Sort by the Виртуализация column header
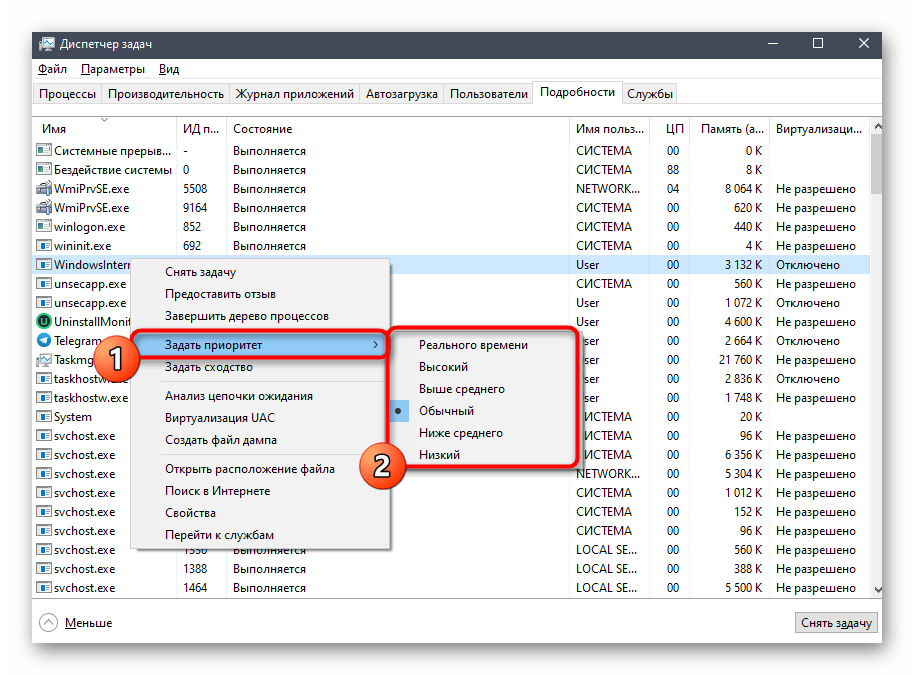 (818, 129)
